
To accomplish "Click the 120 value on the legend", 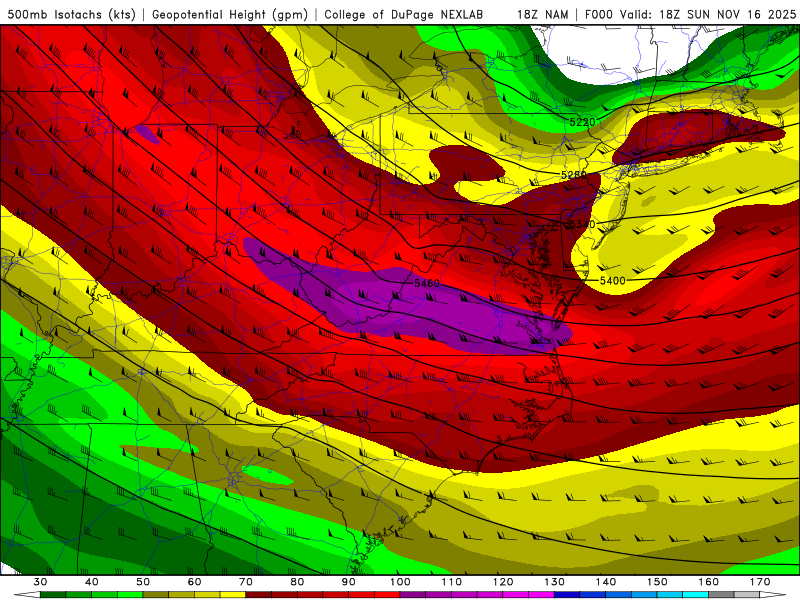I will [x=503, y=582].
